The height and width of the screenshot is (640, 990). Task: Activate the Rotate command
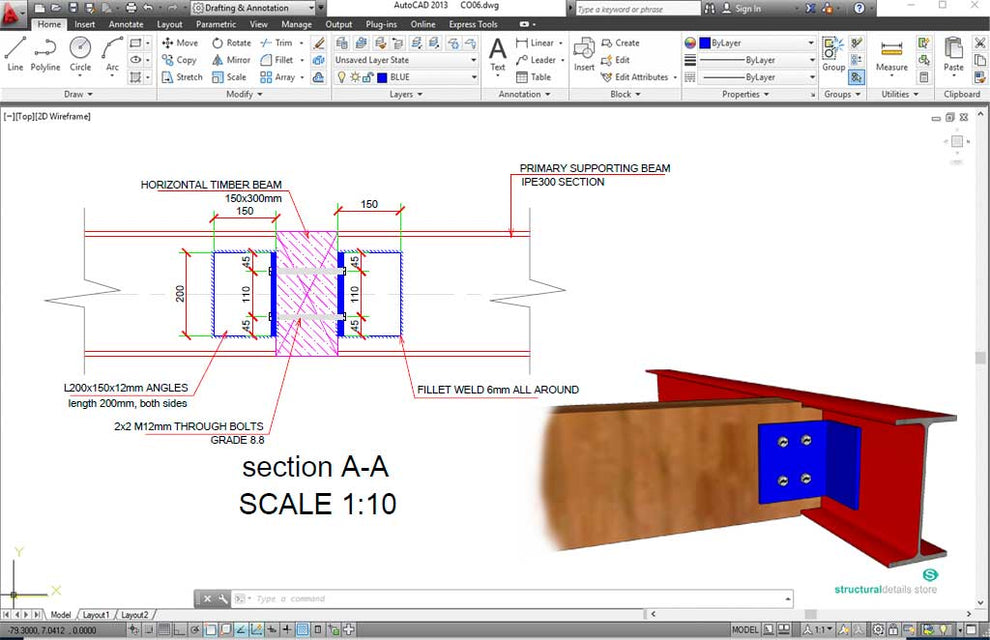(x=232, y=43)
